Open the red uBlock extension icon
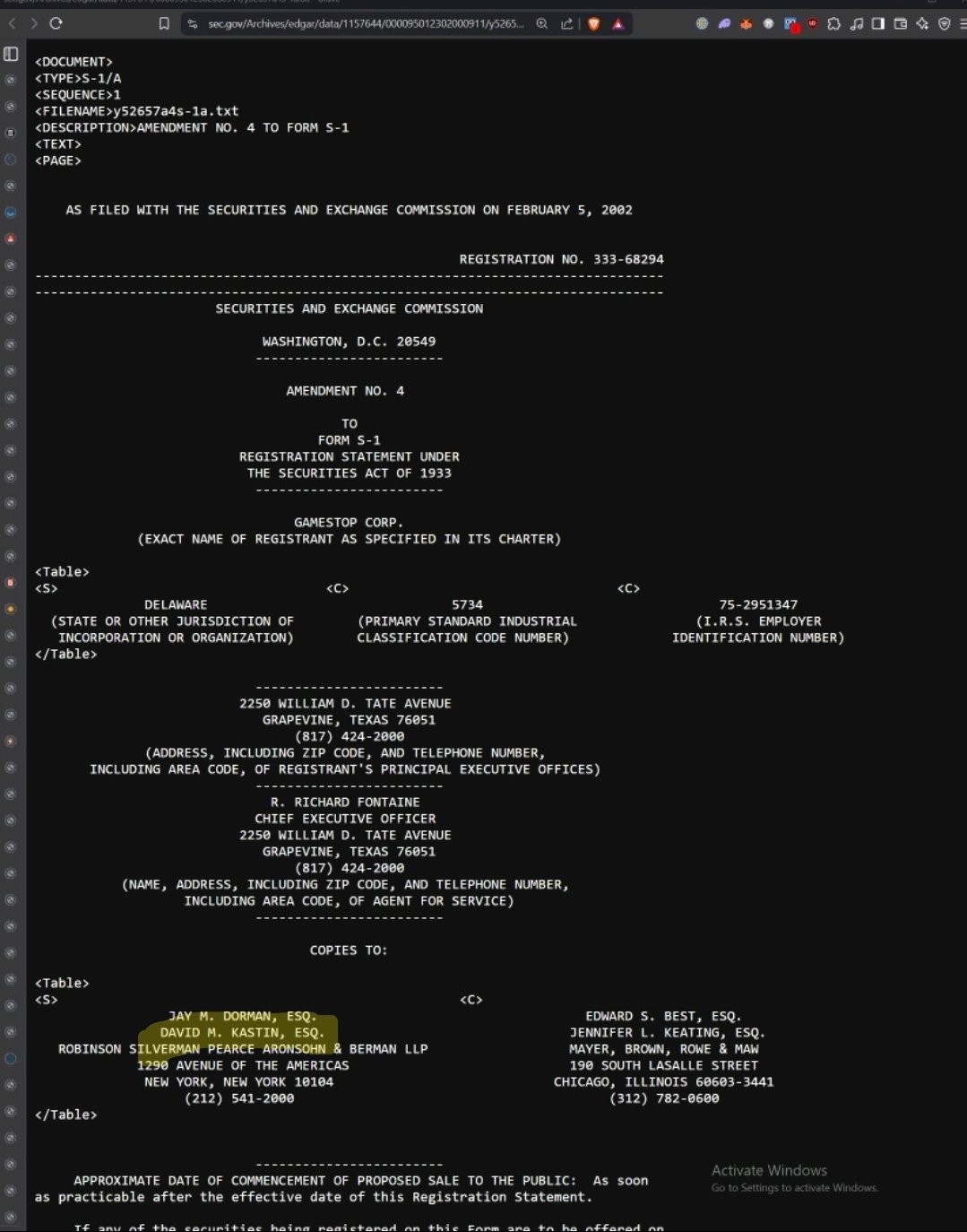This screenshot has width=967, height=1232. [813, 24]
